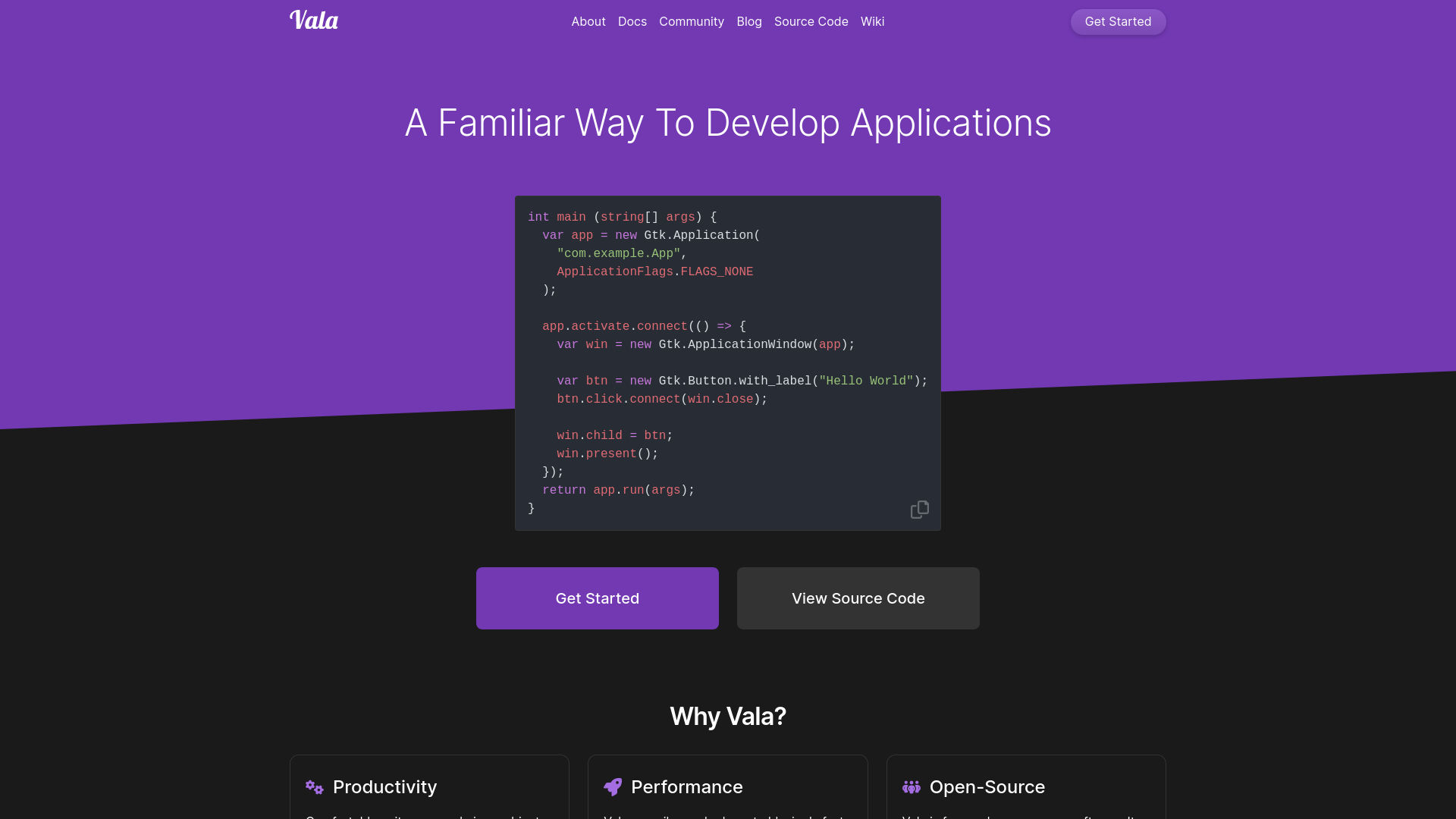
Task: Click the "com.example.App" string in code
Action: point(619,254)
